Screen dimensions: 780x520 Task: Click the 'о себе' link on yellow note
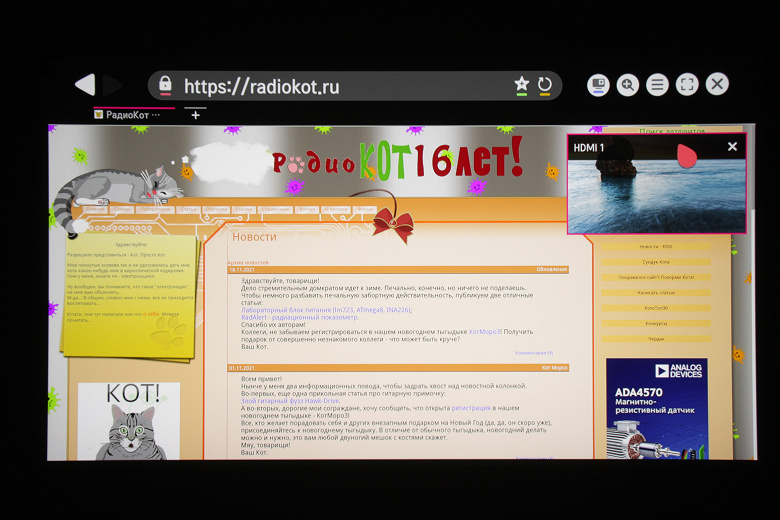151,314
